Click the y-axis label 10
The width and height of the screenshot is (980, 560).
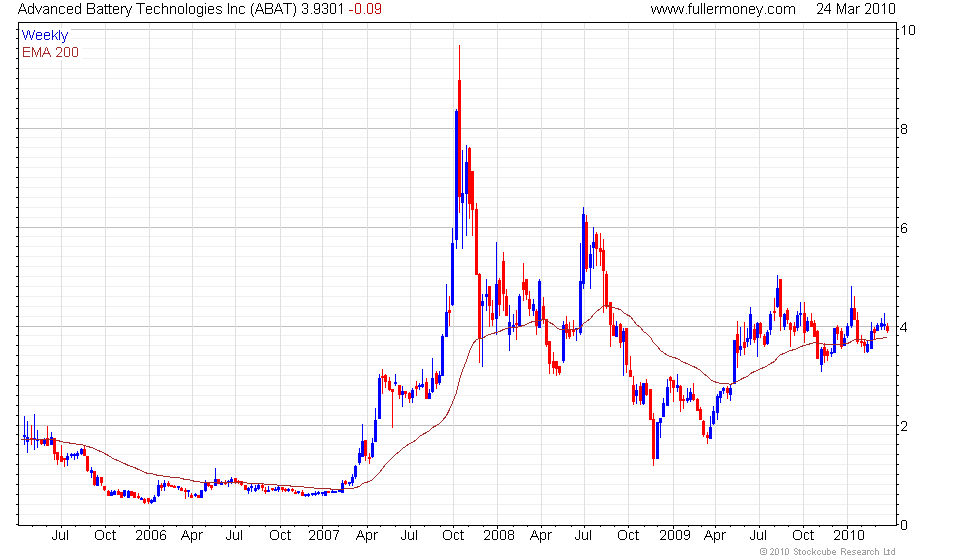(908, 30)
